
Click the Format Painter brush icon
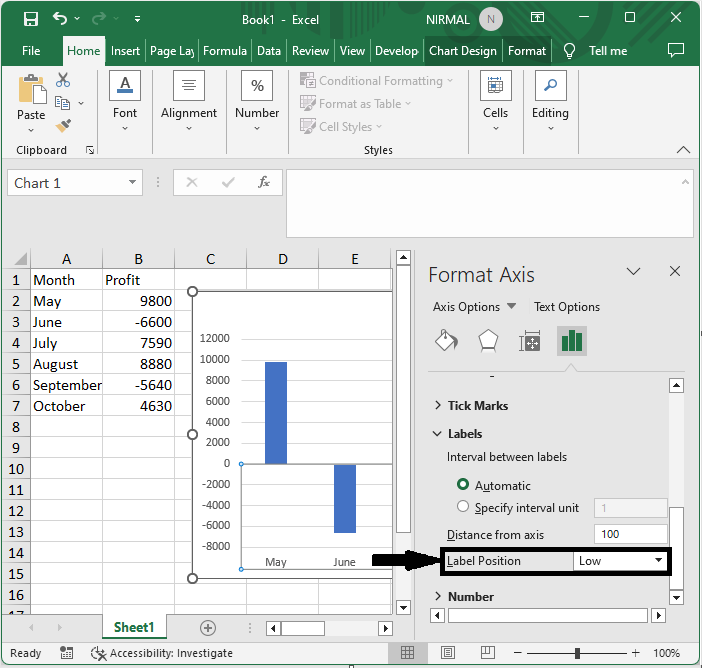point(63,126)
